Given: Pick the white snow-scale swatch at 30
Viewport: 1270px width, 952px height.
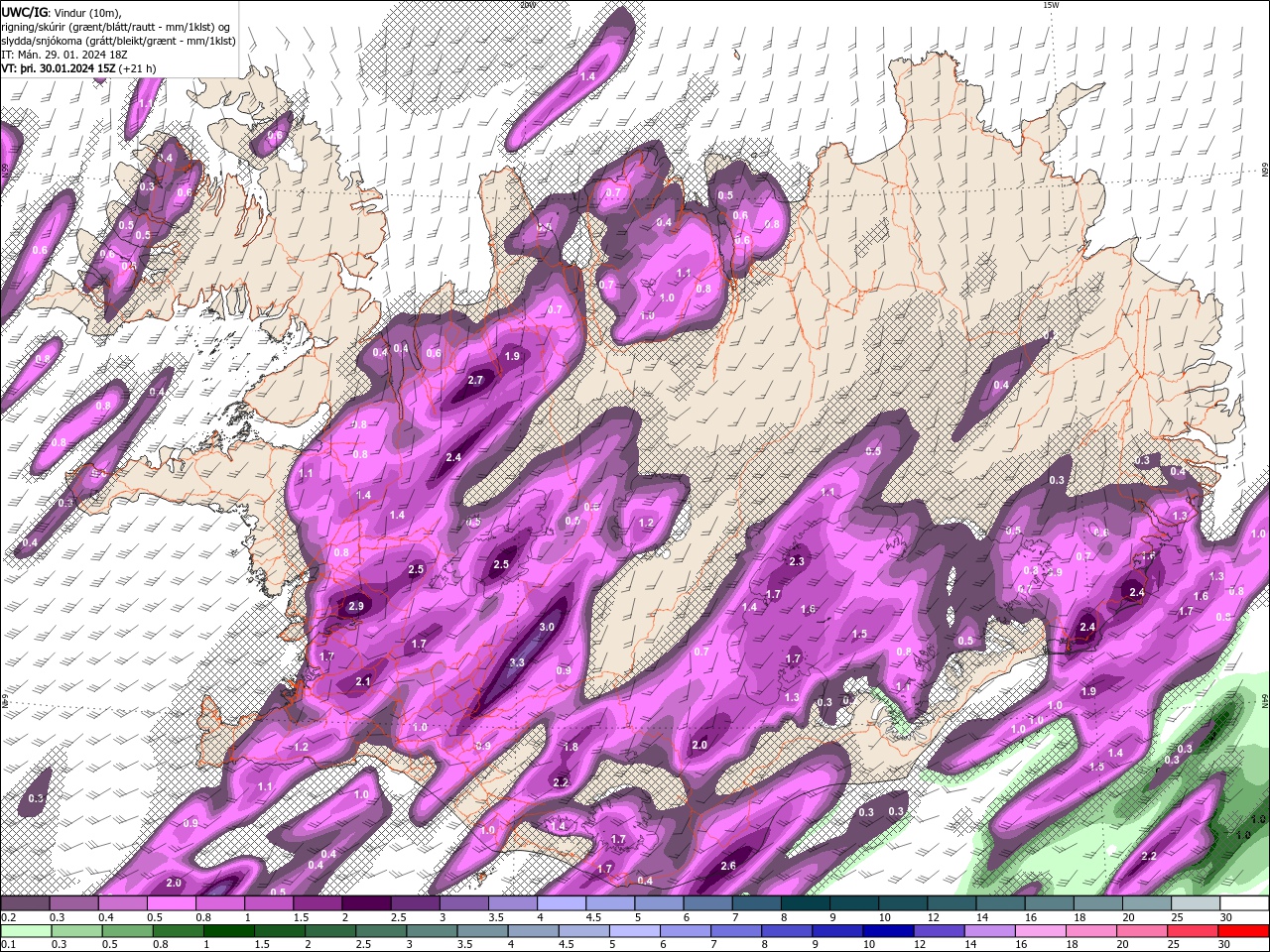Looking at the screenshot, I should pyautogui.click(x=1244, y=903).
